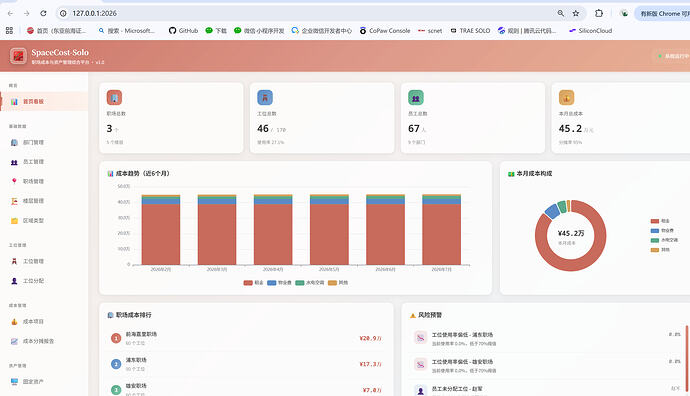Screen dimensions: 690x396
Task: Open the 企业微信开发者中心 bookmark
Action: click(322, 30)
